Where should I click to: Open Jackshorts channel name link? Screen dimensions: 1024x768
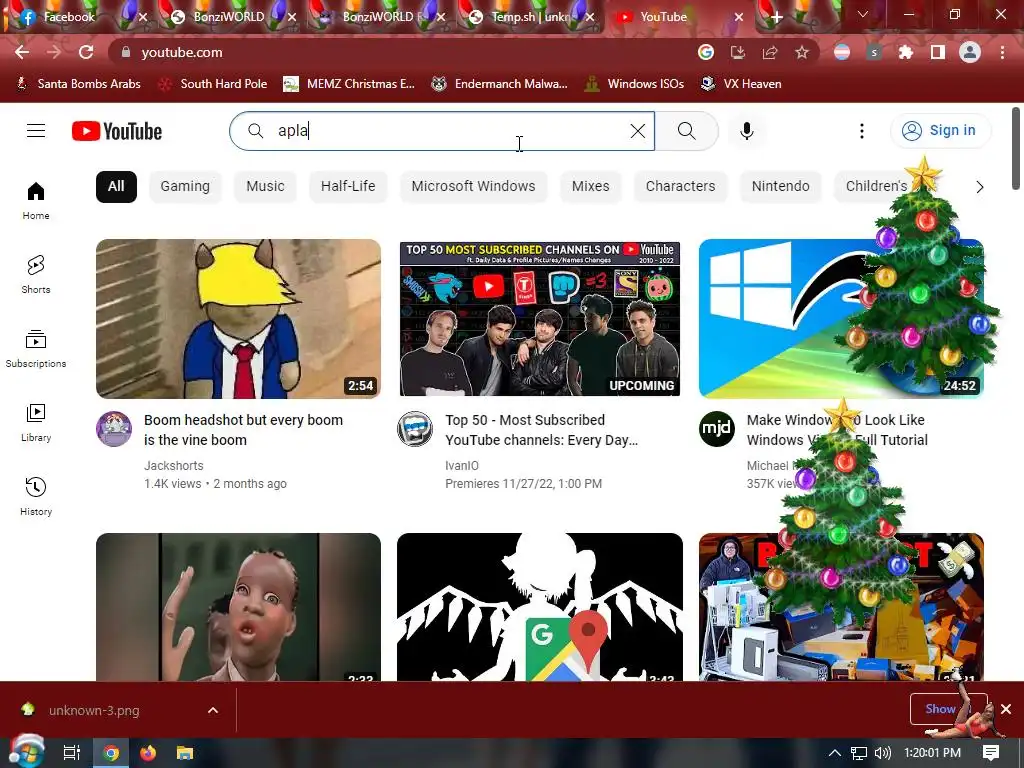point(174,466)
